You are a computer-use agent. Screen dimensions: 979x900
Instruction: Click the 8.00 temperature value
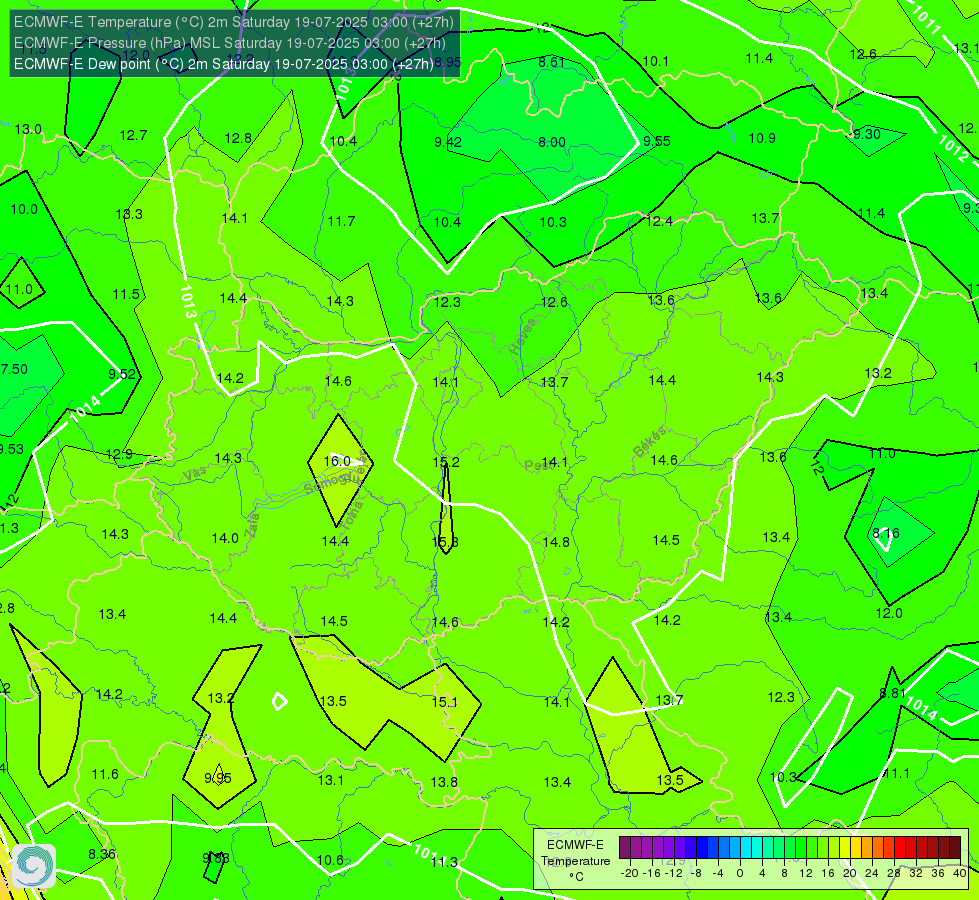coord(552,142)
